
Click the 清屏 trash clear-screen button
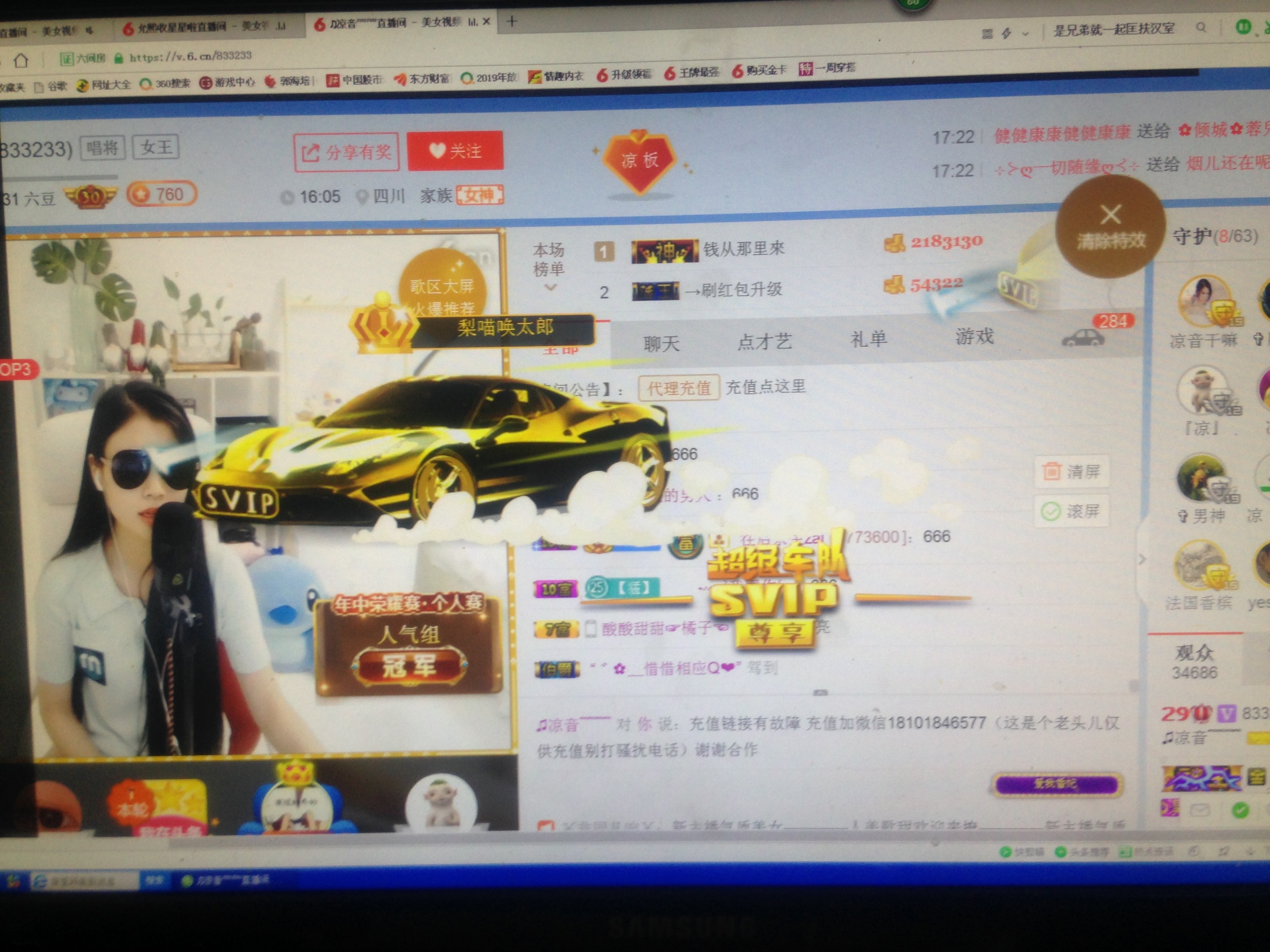click(1071, 472)
